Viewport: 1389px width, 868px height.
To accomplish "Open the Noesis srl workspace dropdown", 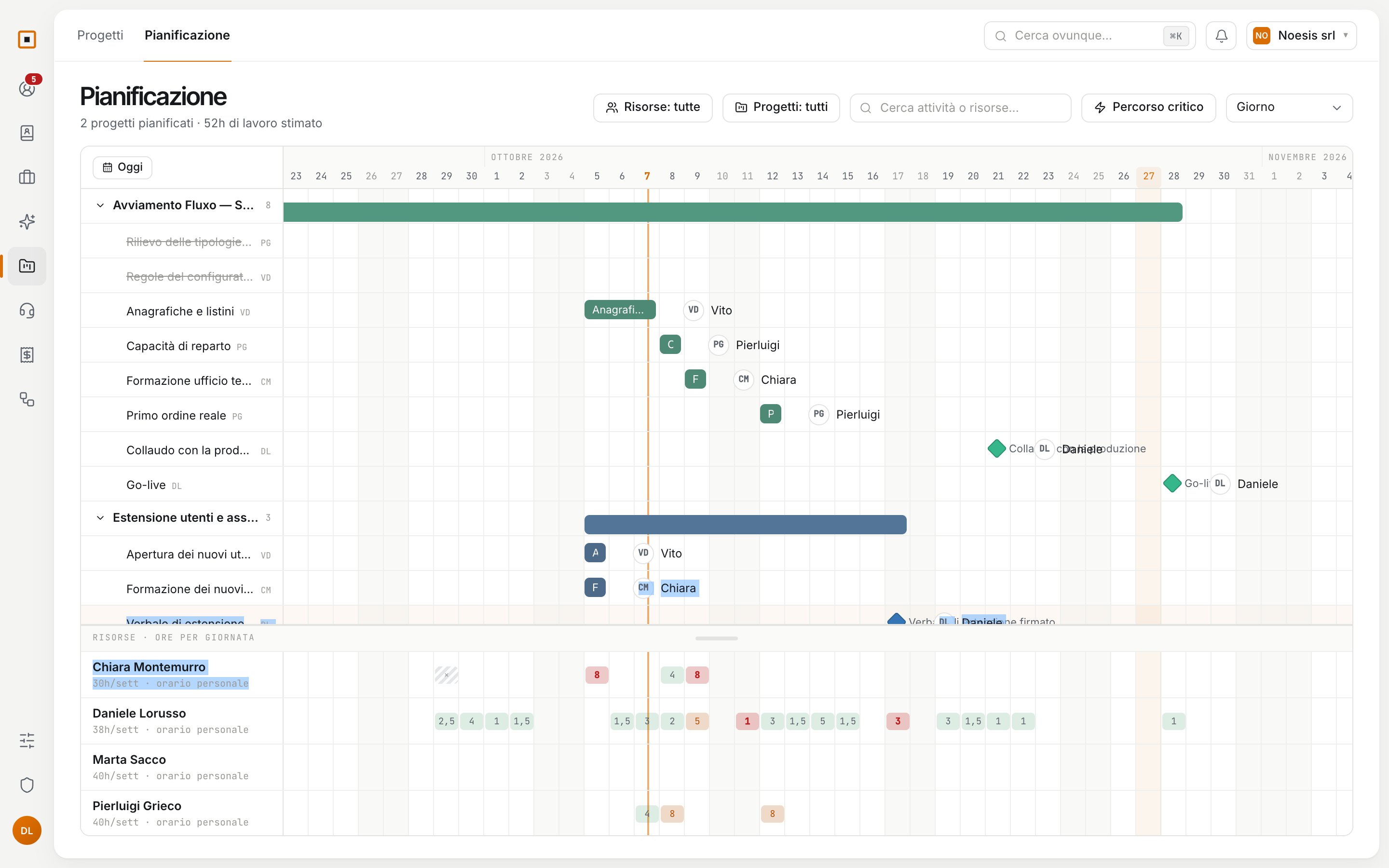I will [1301, 36].
